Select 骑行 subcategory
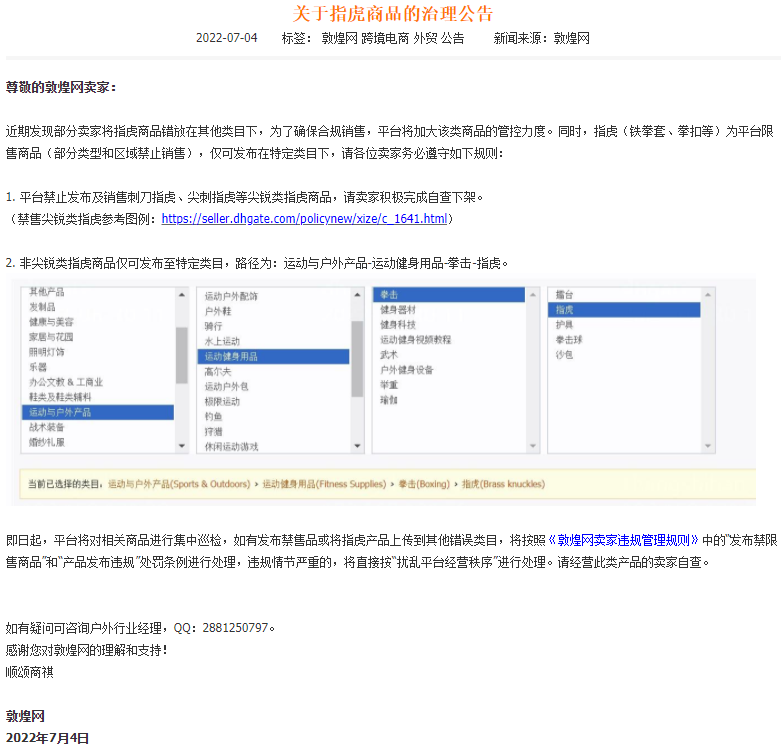This screenshot has width=781, height=745. [x=213, y=326]
